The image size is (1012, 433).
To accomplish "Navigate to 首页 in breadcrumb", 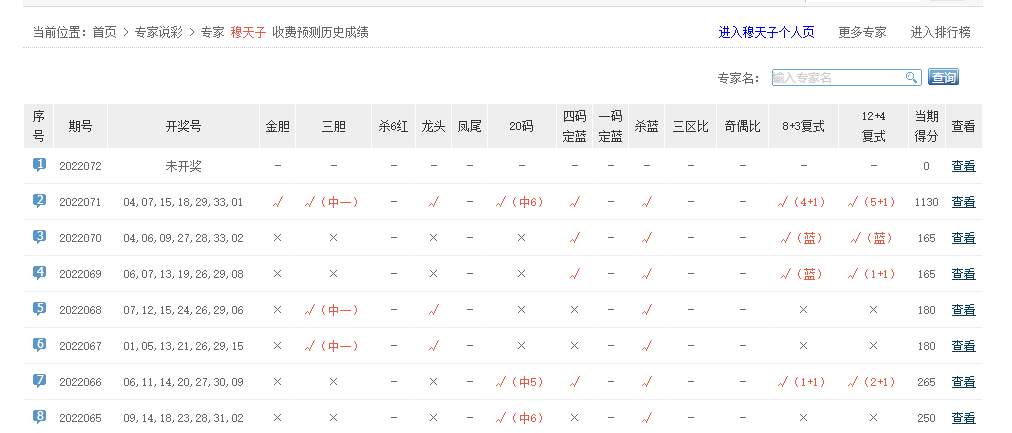I will click(x=104, y=32).
